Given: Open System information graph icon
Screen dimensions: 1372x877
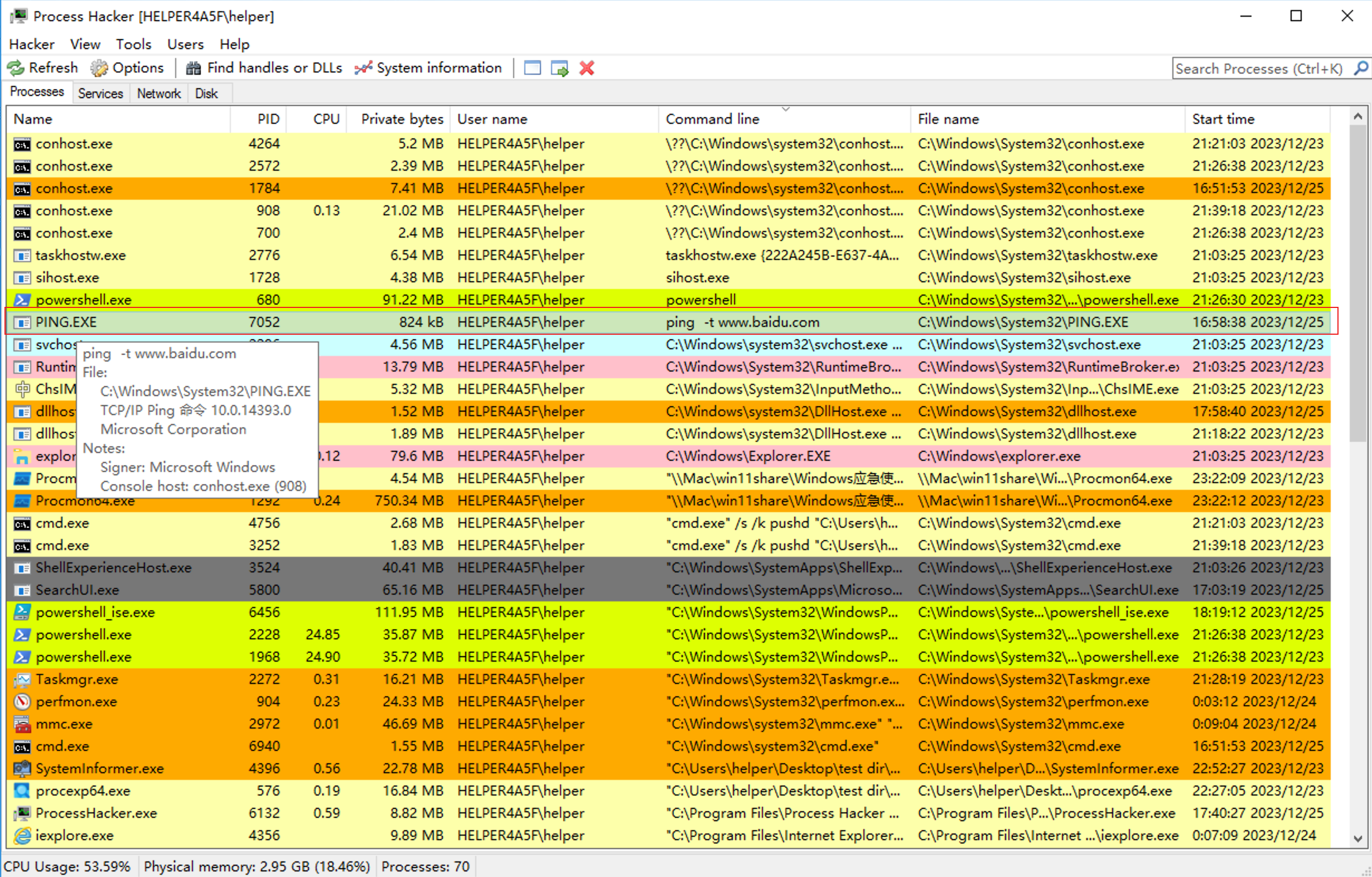Looking at the screenshot, I should pyautogui.click(x=363, y=69).
